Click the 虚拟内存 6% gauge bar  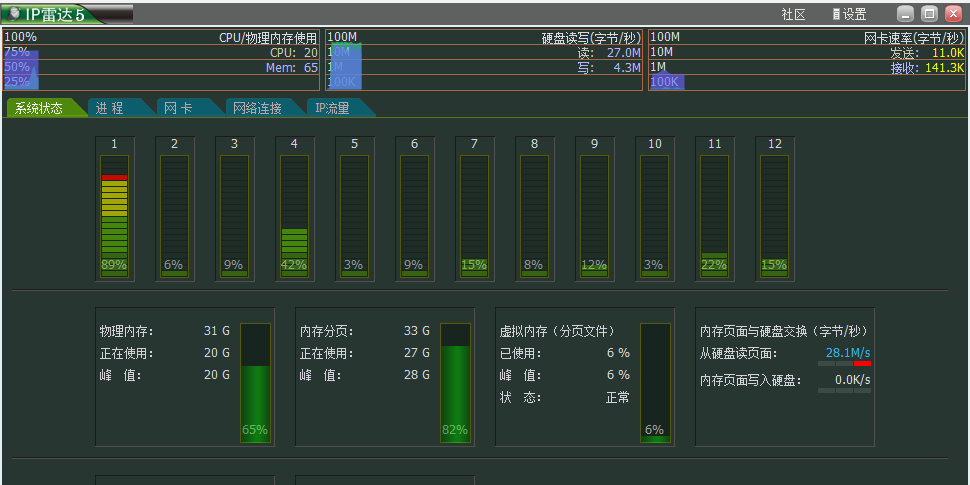coord(655,383)
